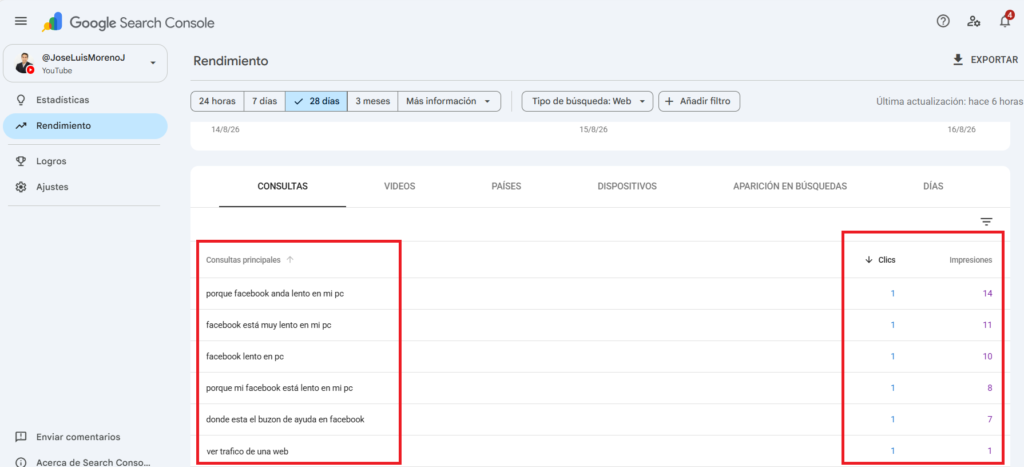The height and width of the screenshot is (467, 1024).
Task: Open the hamburger main menu
Action: point(21,21)
